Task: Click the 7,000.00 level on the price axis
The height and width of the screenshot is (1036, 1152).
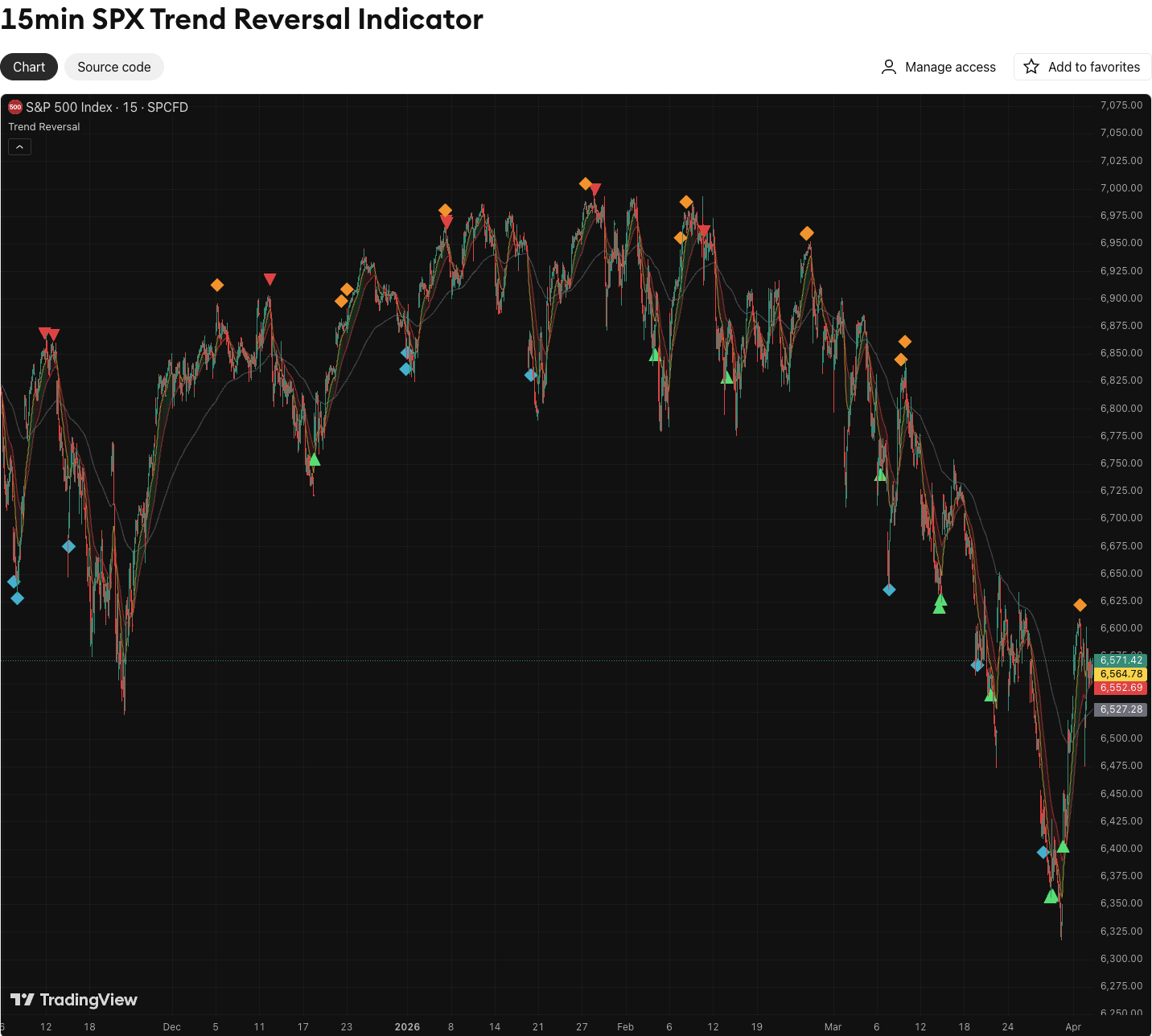Action: tap(1121, 188)
